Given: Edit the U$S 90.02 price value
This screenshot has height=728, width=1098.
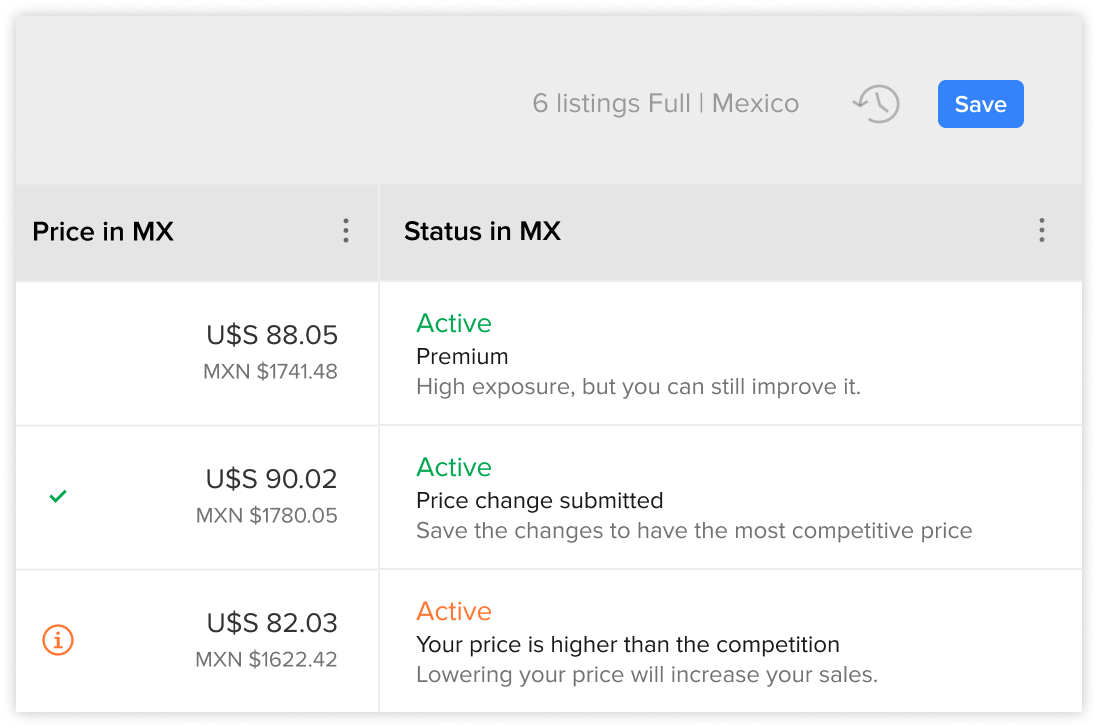Looking at the screenshot, I should tap(272, 479).
